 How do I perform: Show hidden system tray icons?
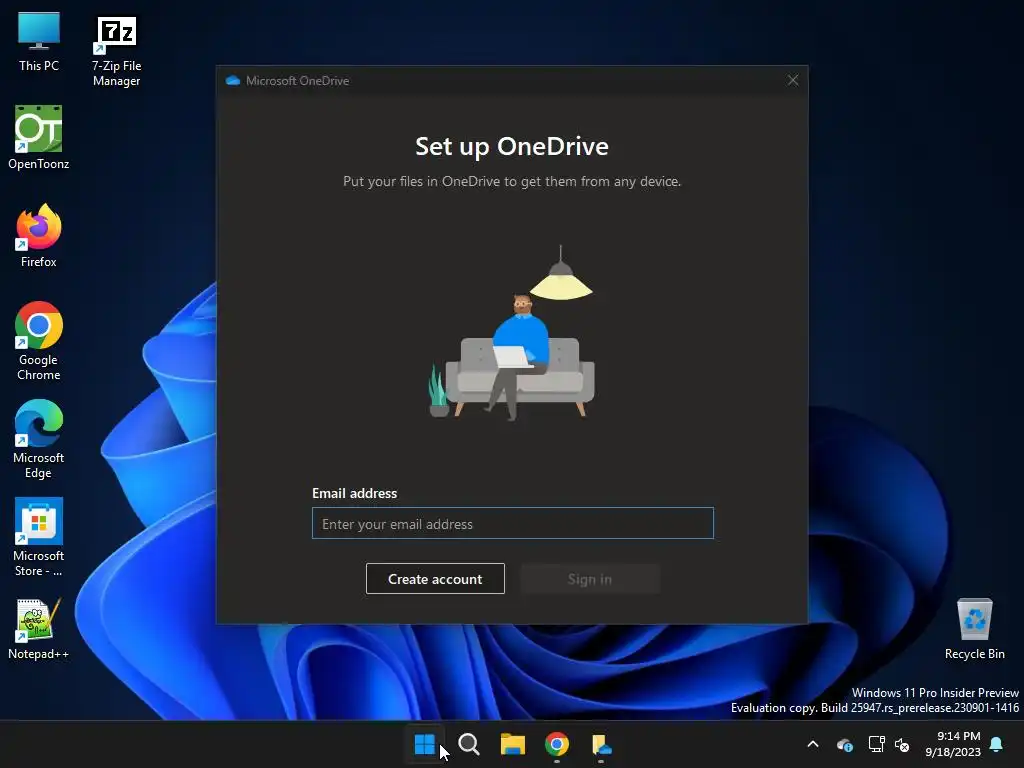point(812,744)
